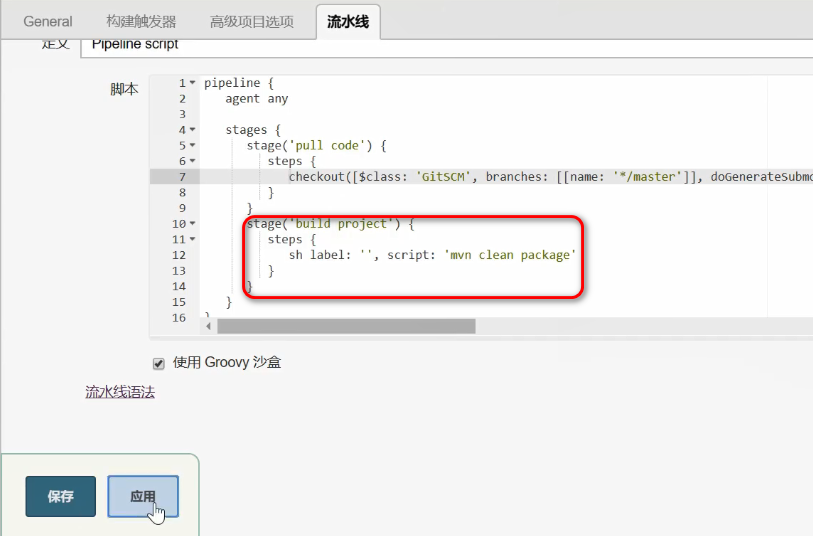Click the 保存 button
This screenshot has height=536, width=813.
[61, 497]
